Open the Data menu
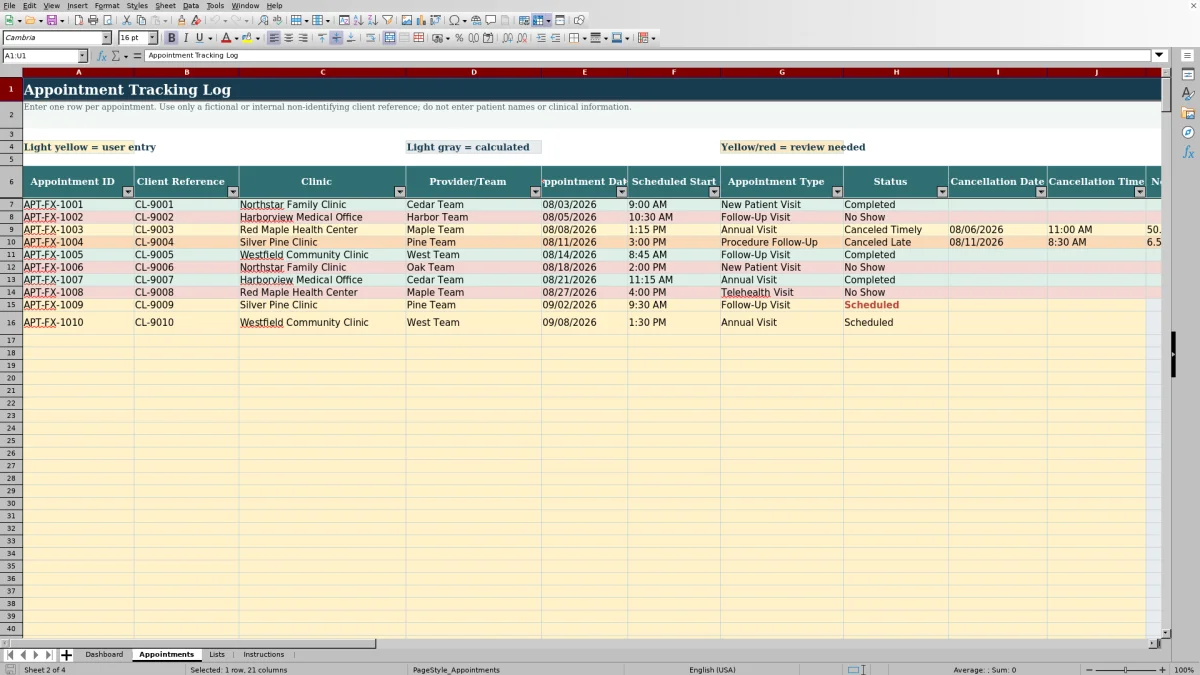This screenshot has height=675, width=1200. click(191, 5)
